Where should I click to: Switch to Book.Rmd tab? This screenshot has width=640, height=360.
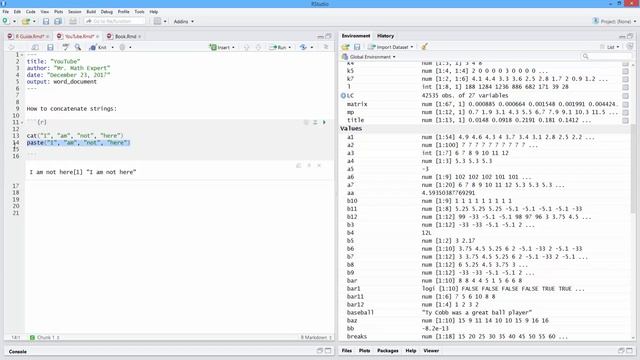coord(124,36)
